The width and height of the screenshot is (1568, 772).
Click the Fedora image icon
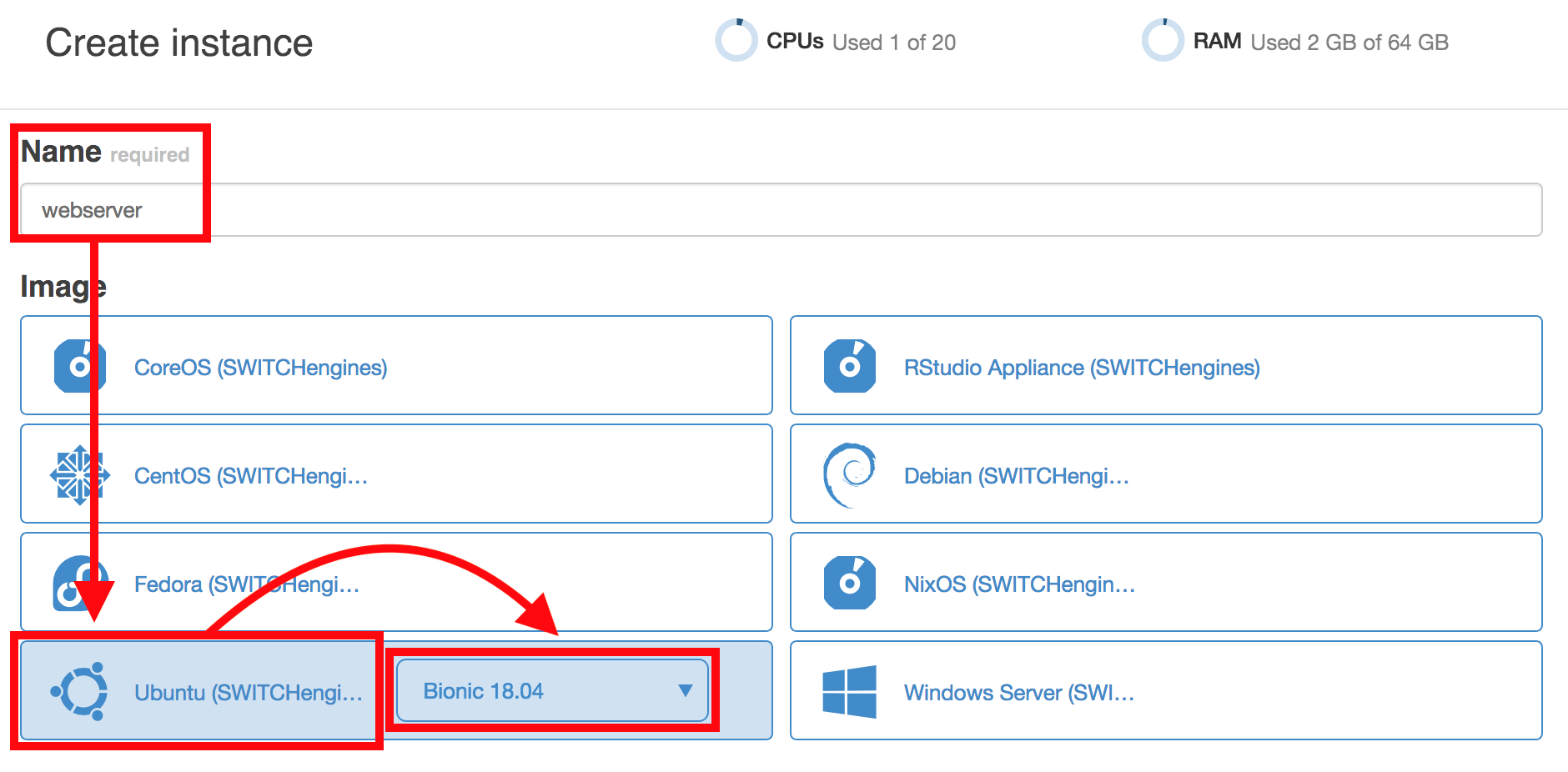[x=80, y=583]
